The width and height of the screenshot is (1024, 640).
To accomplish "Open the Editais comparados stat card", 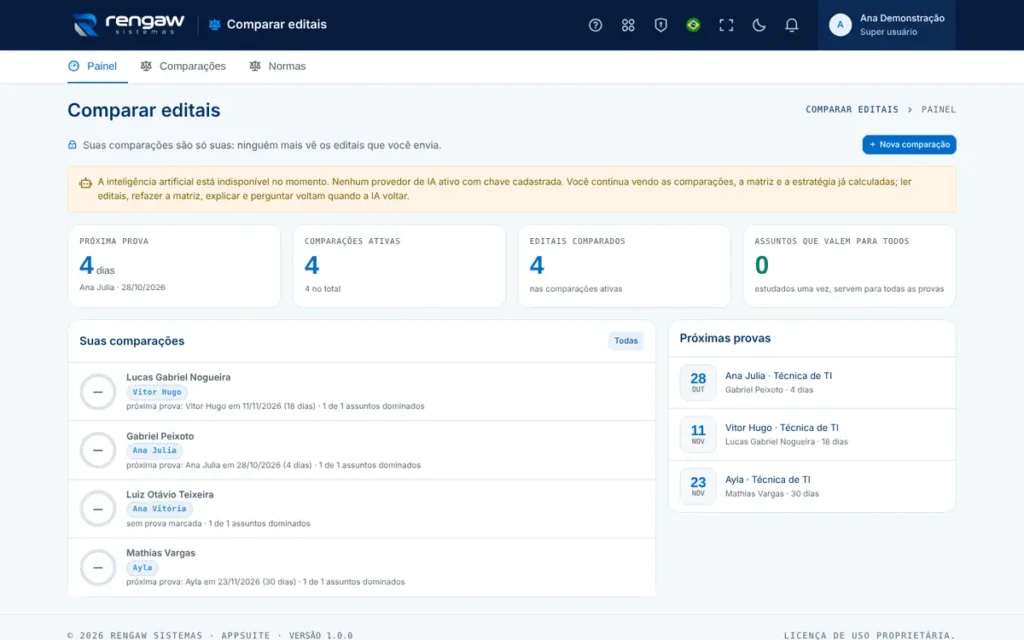I will coord(624,266).
